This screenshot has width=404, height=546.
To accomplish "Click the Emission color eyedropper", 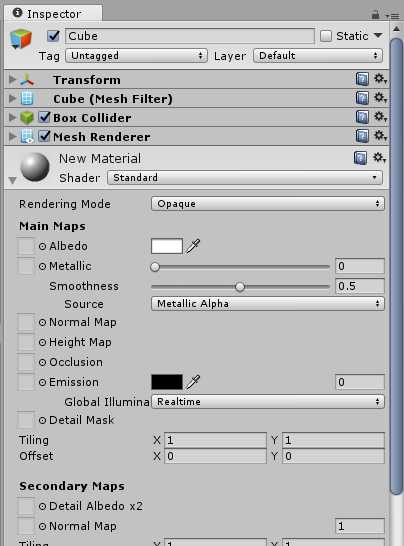I will [193, 382].
